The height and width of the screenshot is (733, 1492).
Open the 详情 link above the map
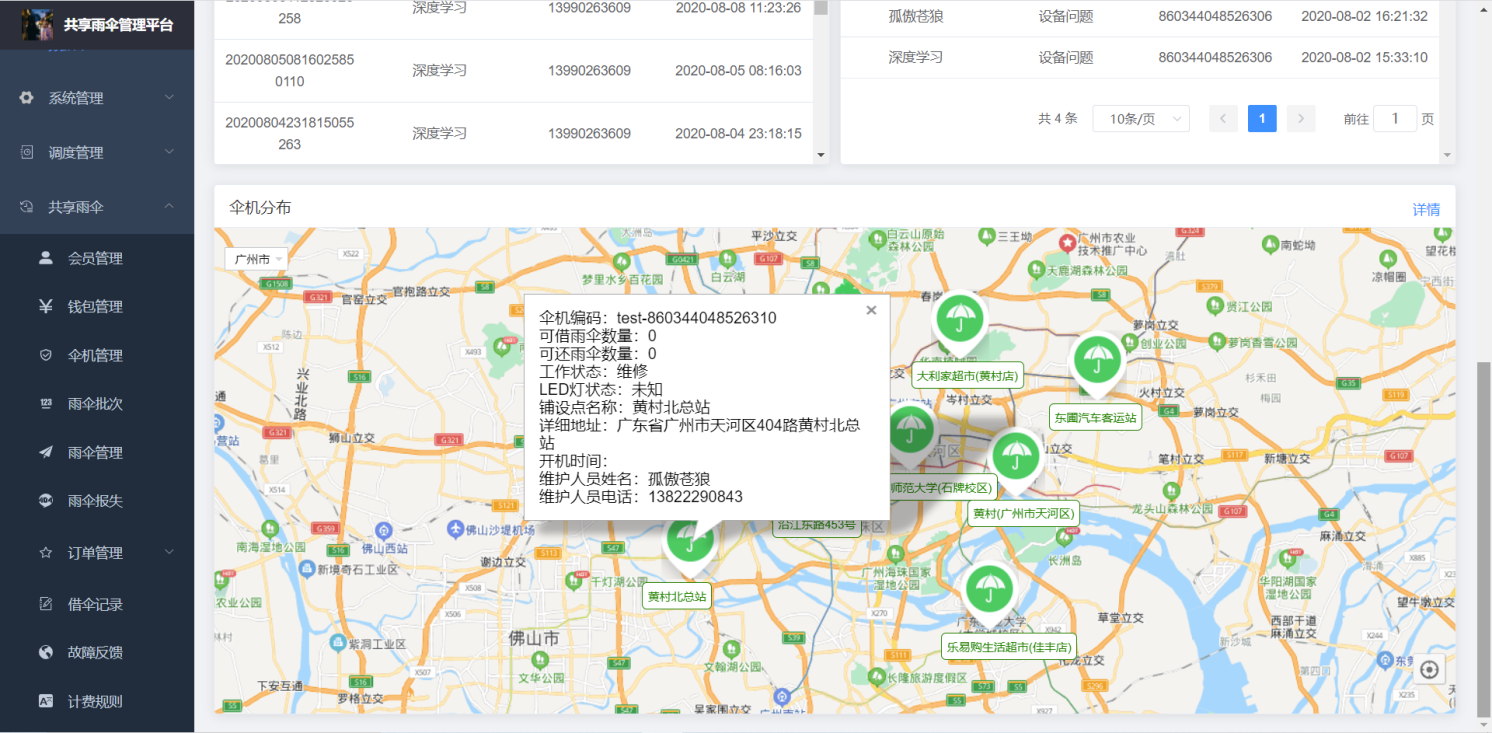pos(1426,209)
